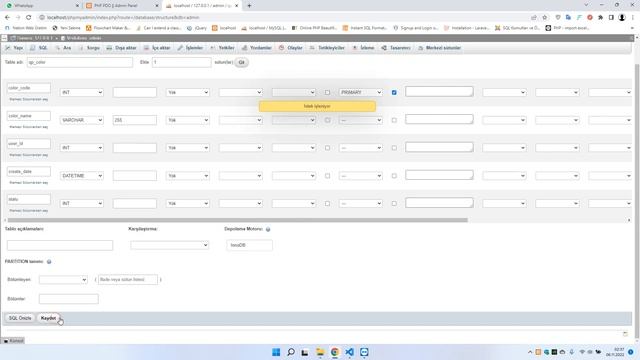Open the DATETIME type dropdown for create_date
The width and height of the screenshot is (640, 360).
[82, 176]
